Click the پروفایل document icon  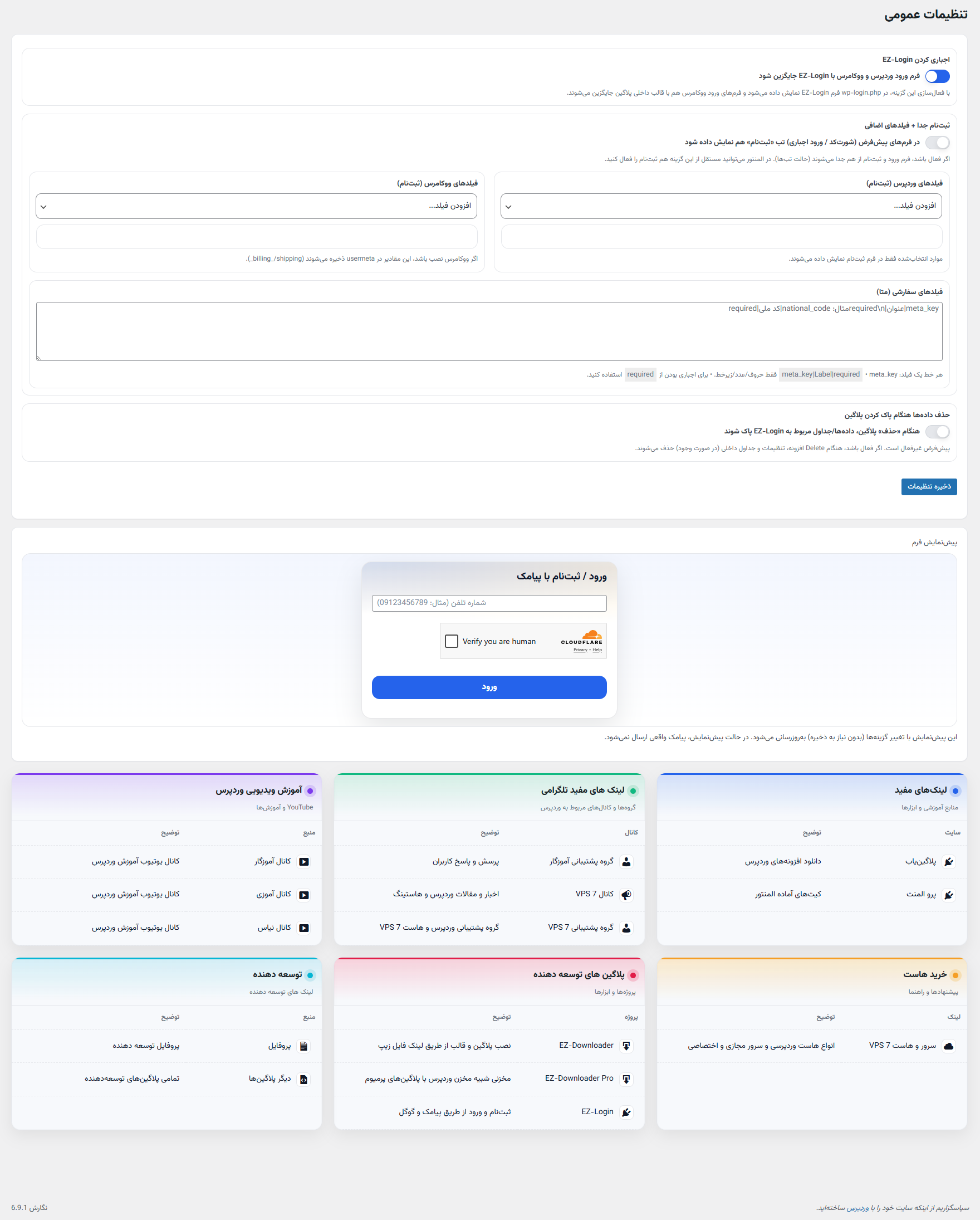coord(303,1046)
